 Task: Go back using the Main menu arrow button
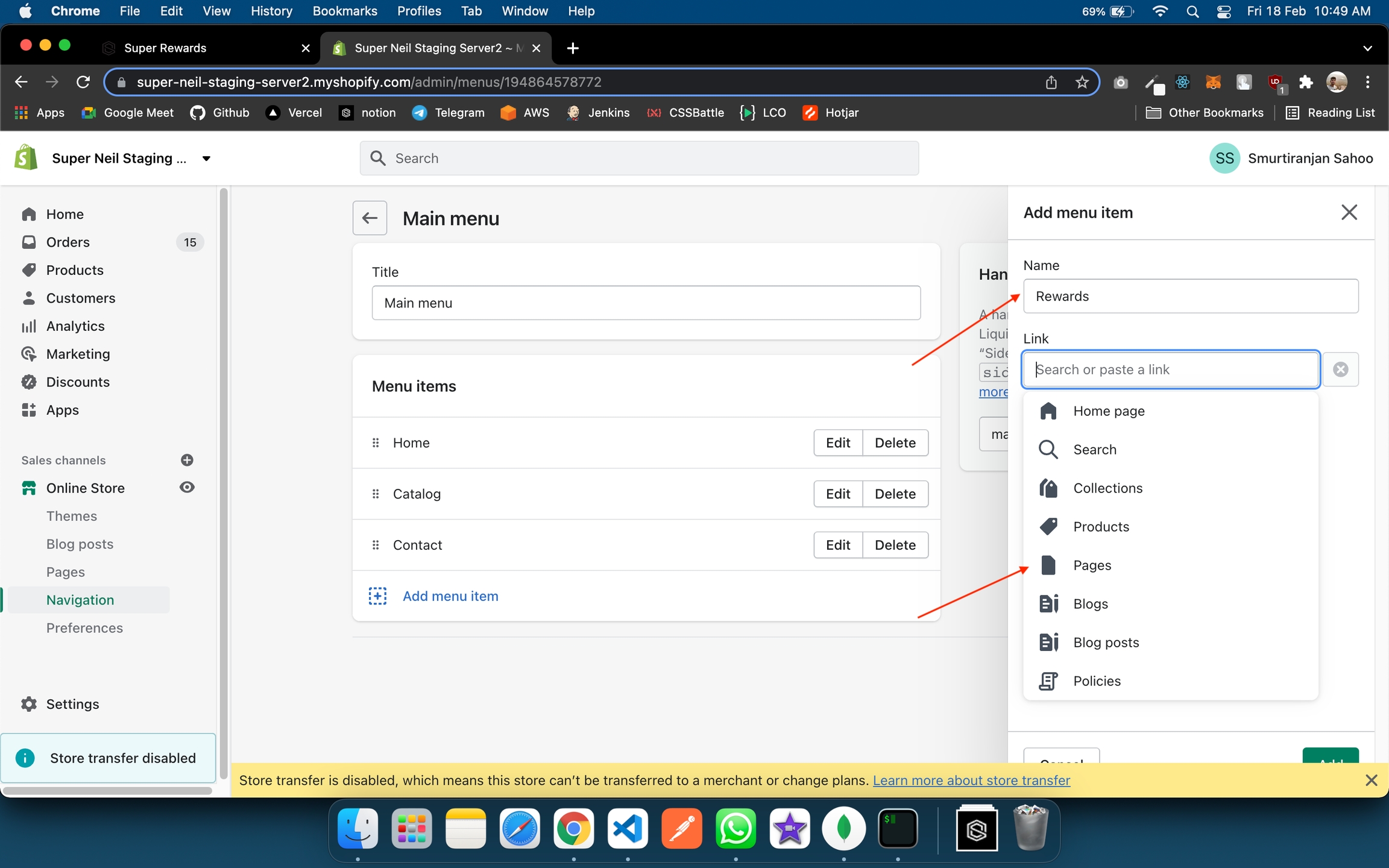pyautogui.click(x=370, y=218)
